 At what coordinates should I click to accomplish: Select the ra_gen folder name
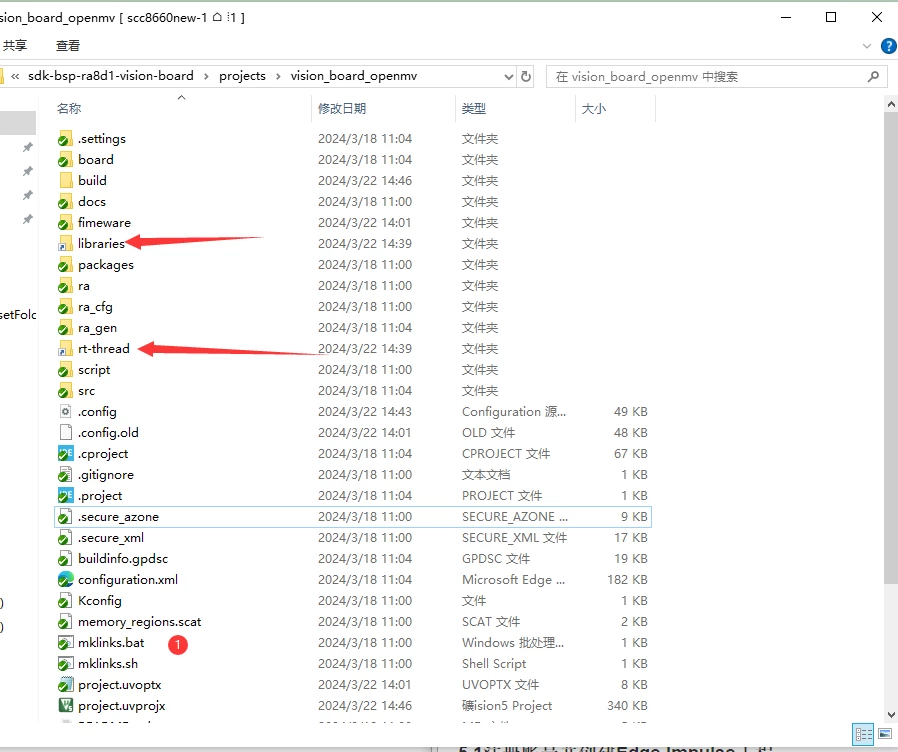click(x=97, y=328)
